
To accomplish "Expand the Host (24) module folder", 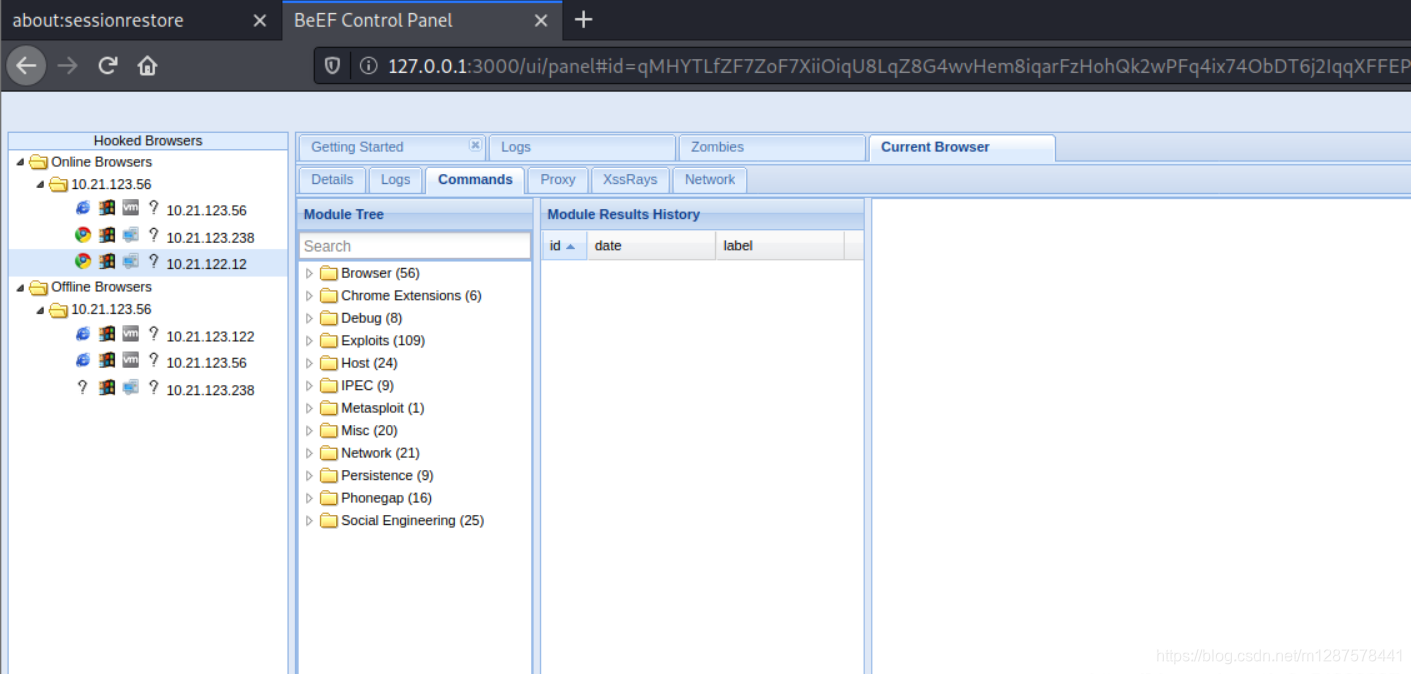I will point(309,363).
